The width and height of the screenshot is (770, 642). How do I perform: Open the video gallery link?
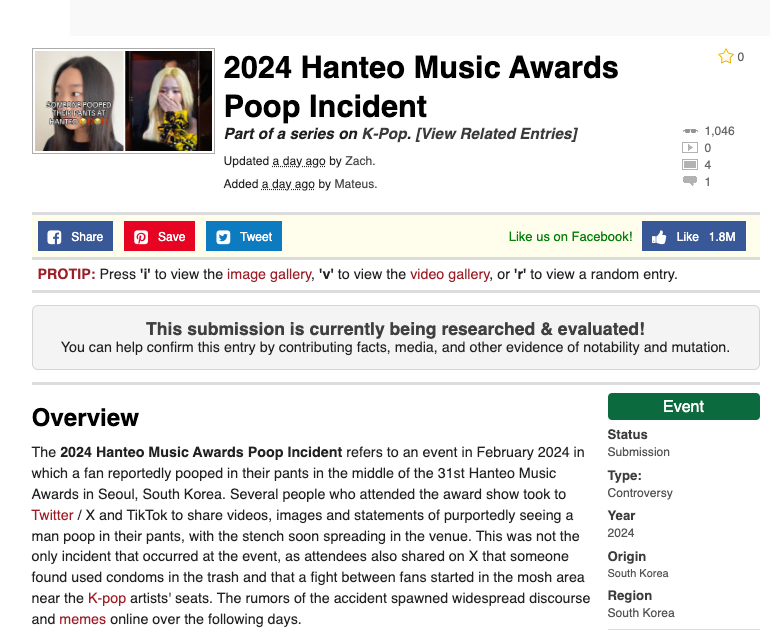coord(450,274)
